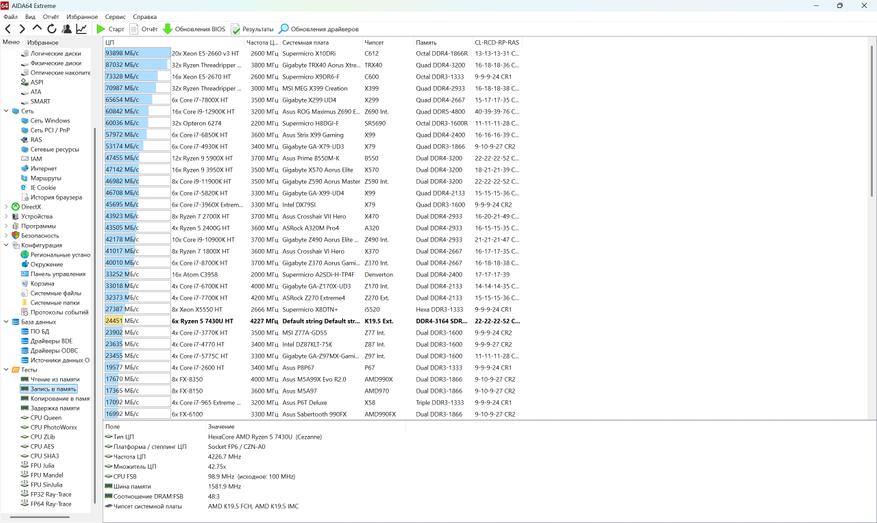Viewport: 877px width, 523px height.
Task: Open the Файл menu
Action: click(x=11, y=17)
